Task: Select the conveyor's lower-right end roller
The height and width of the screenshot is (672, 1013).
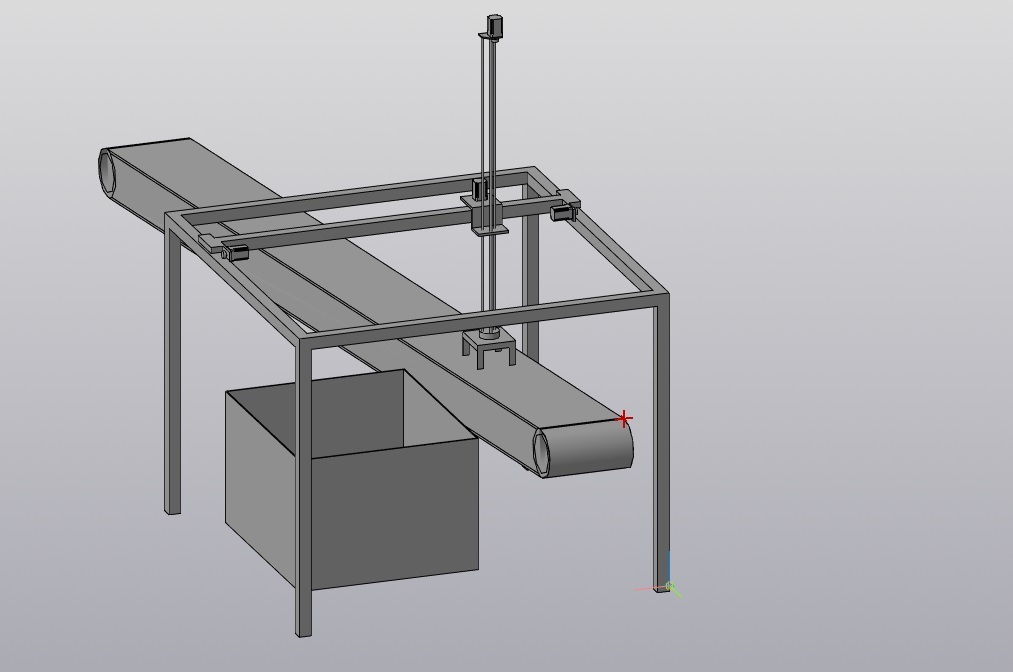Action: coord(542,453)
